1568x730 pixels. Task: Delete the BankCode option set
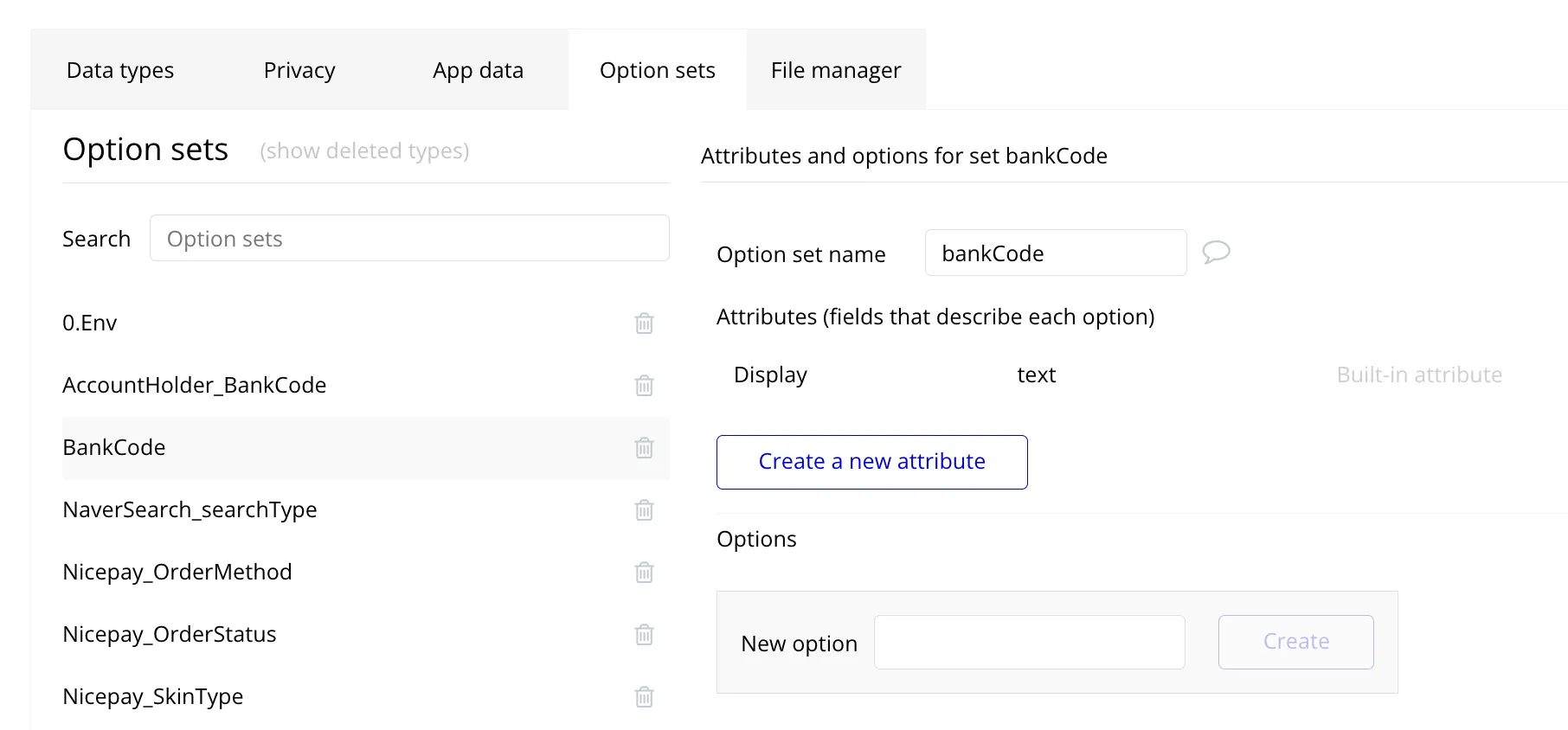coord(644,448)
